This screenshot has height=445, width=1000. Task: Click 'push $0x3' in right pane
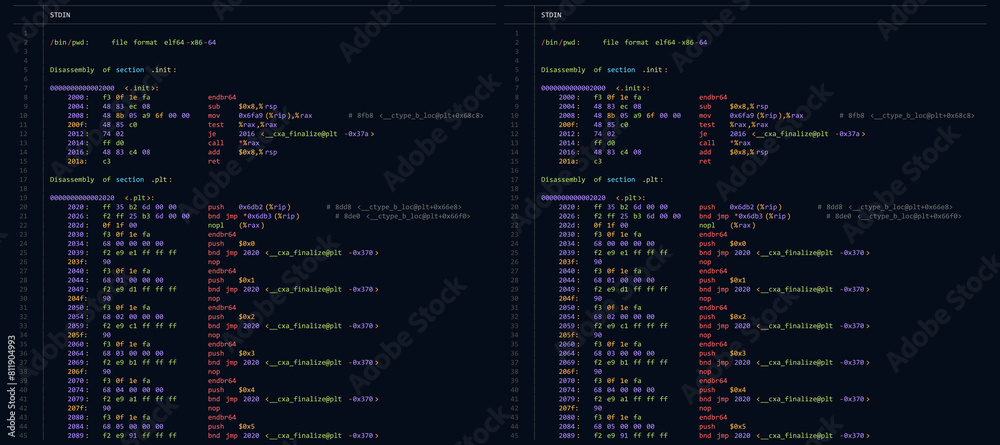click(723, 354)
